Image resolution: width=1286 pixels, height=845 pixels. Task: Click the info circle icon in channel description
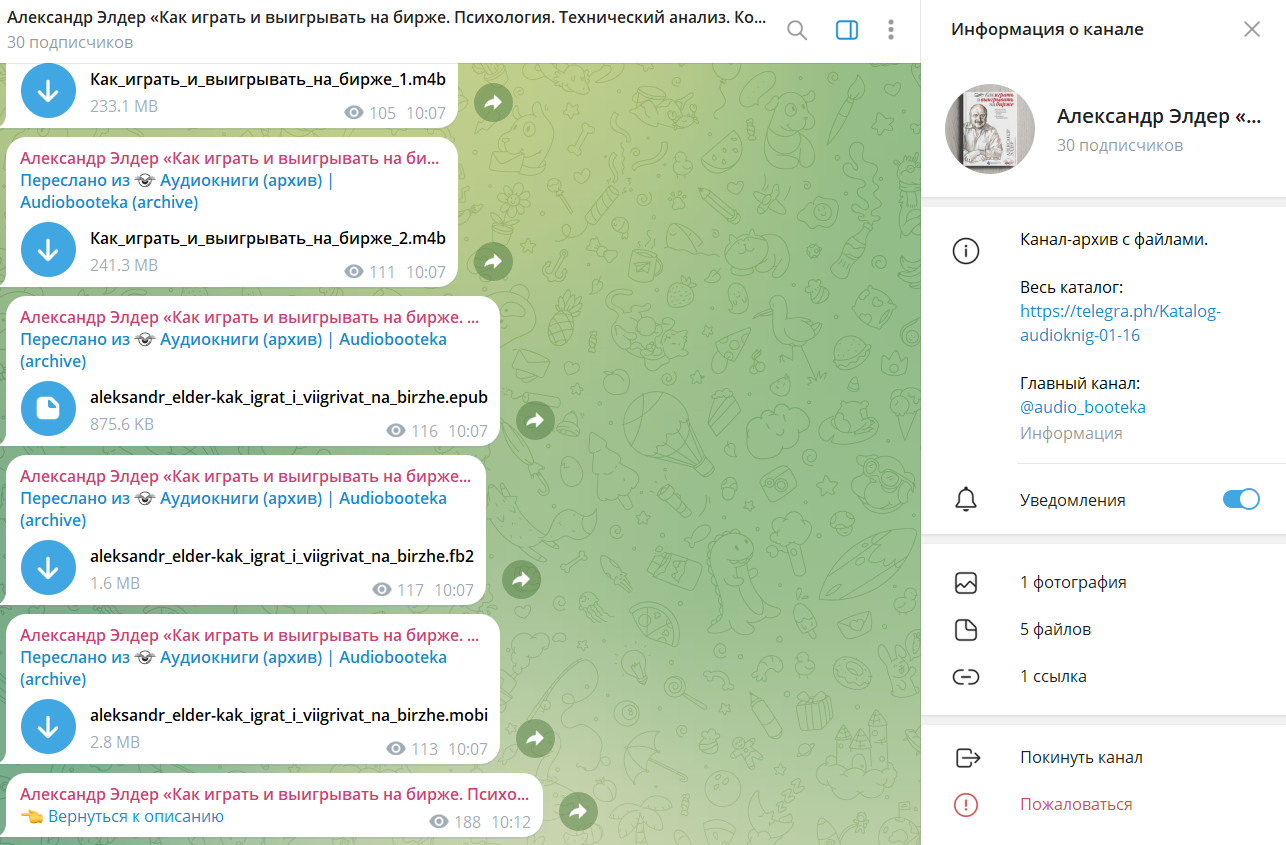coord(966,251)
